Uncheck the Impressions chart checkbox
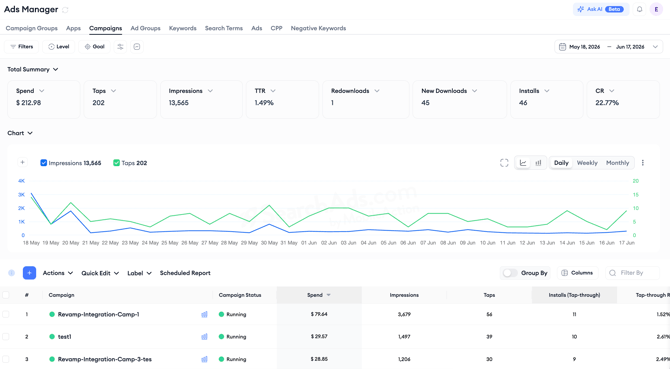 (x=44, y=163)
